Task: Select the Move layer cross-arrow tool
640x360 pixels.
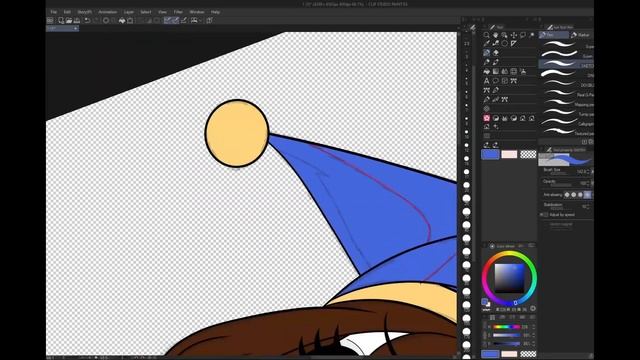Action: (513, 36)
